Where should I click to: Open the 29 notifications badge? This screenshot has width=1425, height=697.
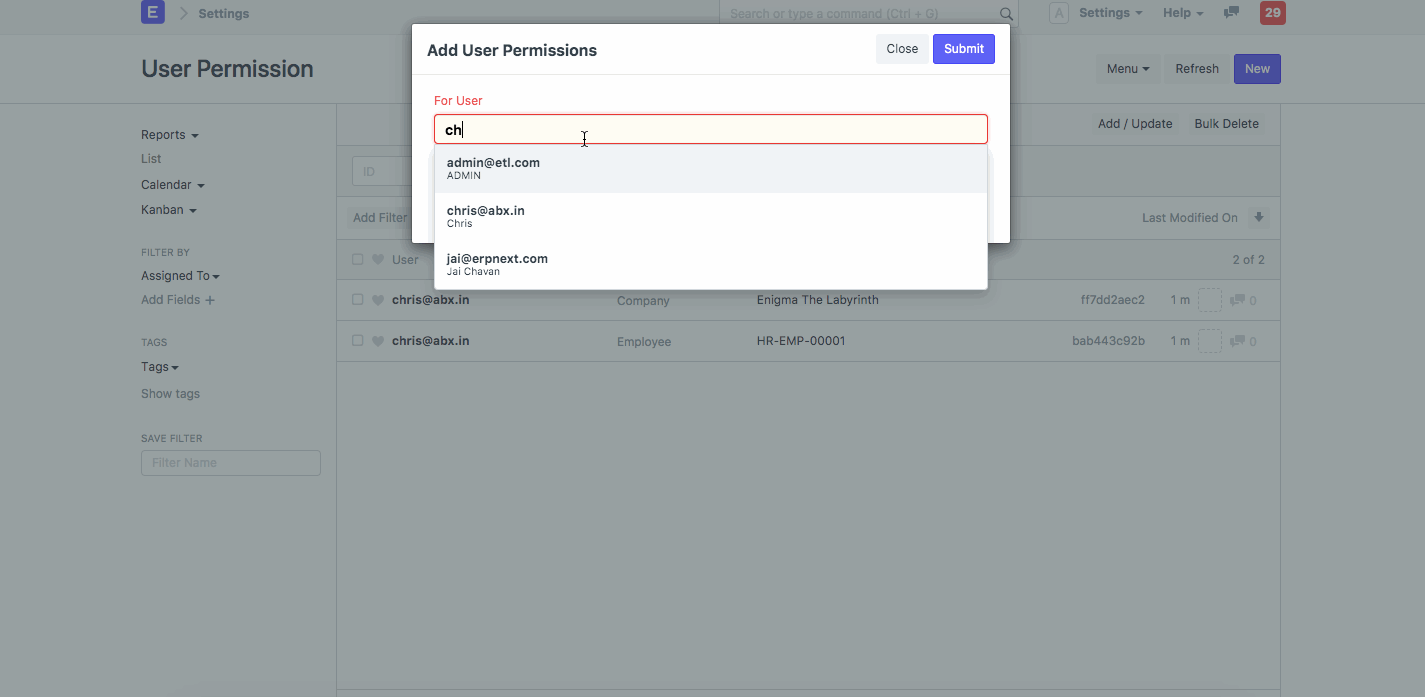[1272, 13]
